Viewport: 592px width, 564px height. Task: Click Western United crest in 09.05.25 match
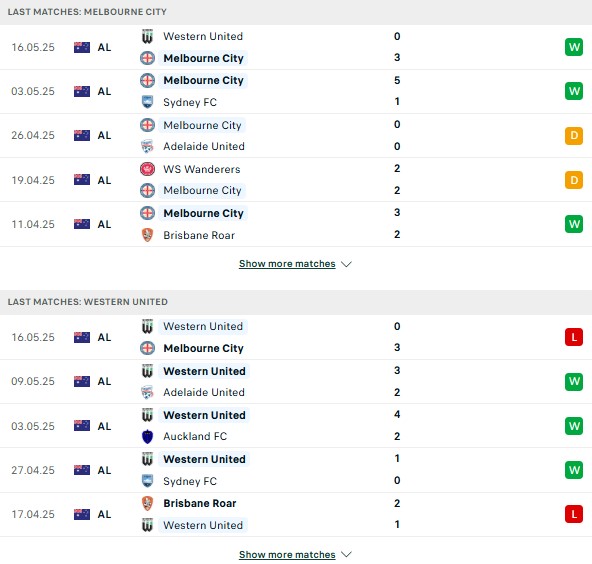tap(147, 371)
